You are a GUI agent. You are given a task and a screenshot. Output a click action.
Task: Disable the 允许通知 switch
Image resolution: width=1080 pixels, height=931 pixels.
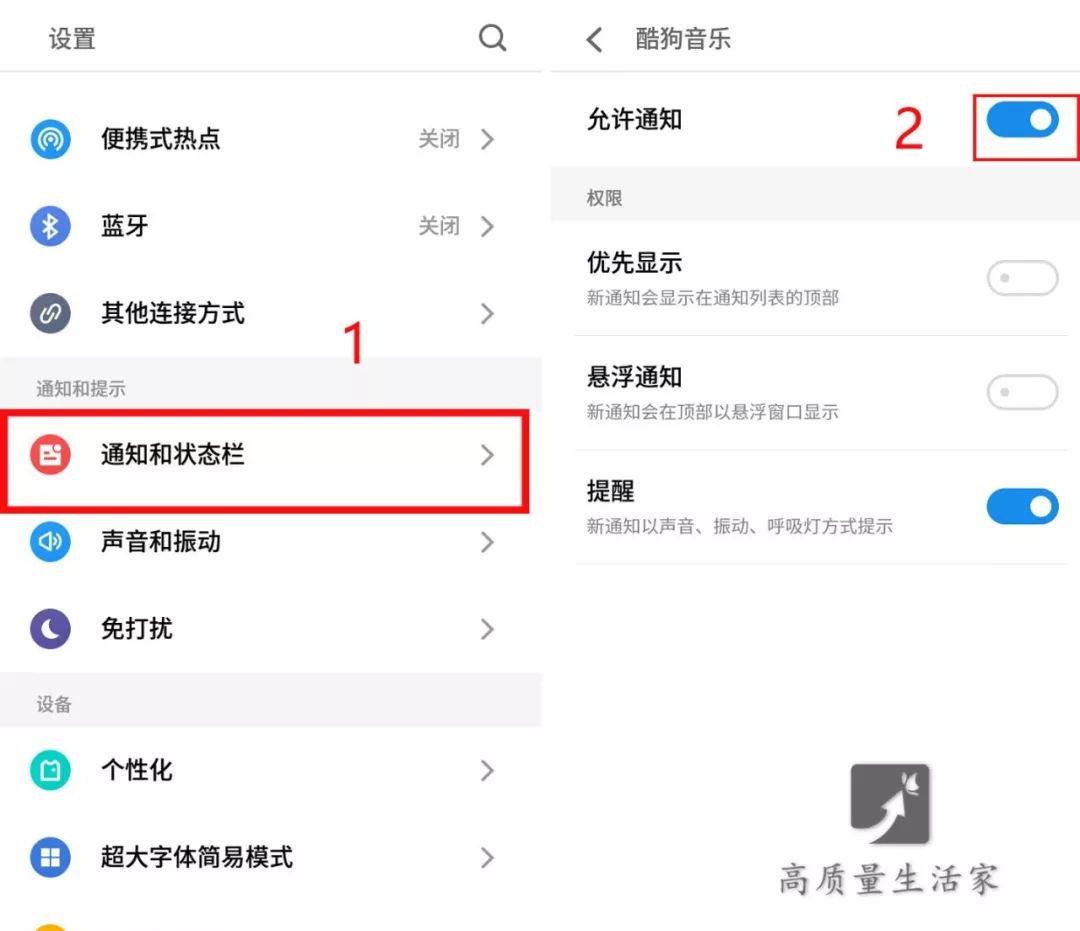point(1022,120)
